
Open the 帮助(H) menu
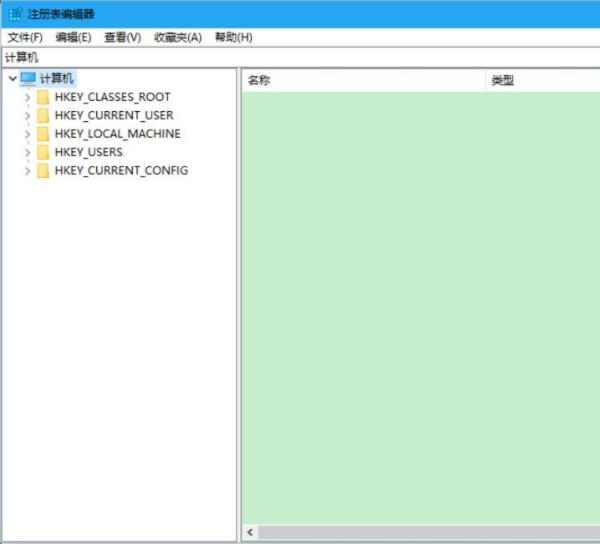click(x=233, y=37)
